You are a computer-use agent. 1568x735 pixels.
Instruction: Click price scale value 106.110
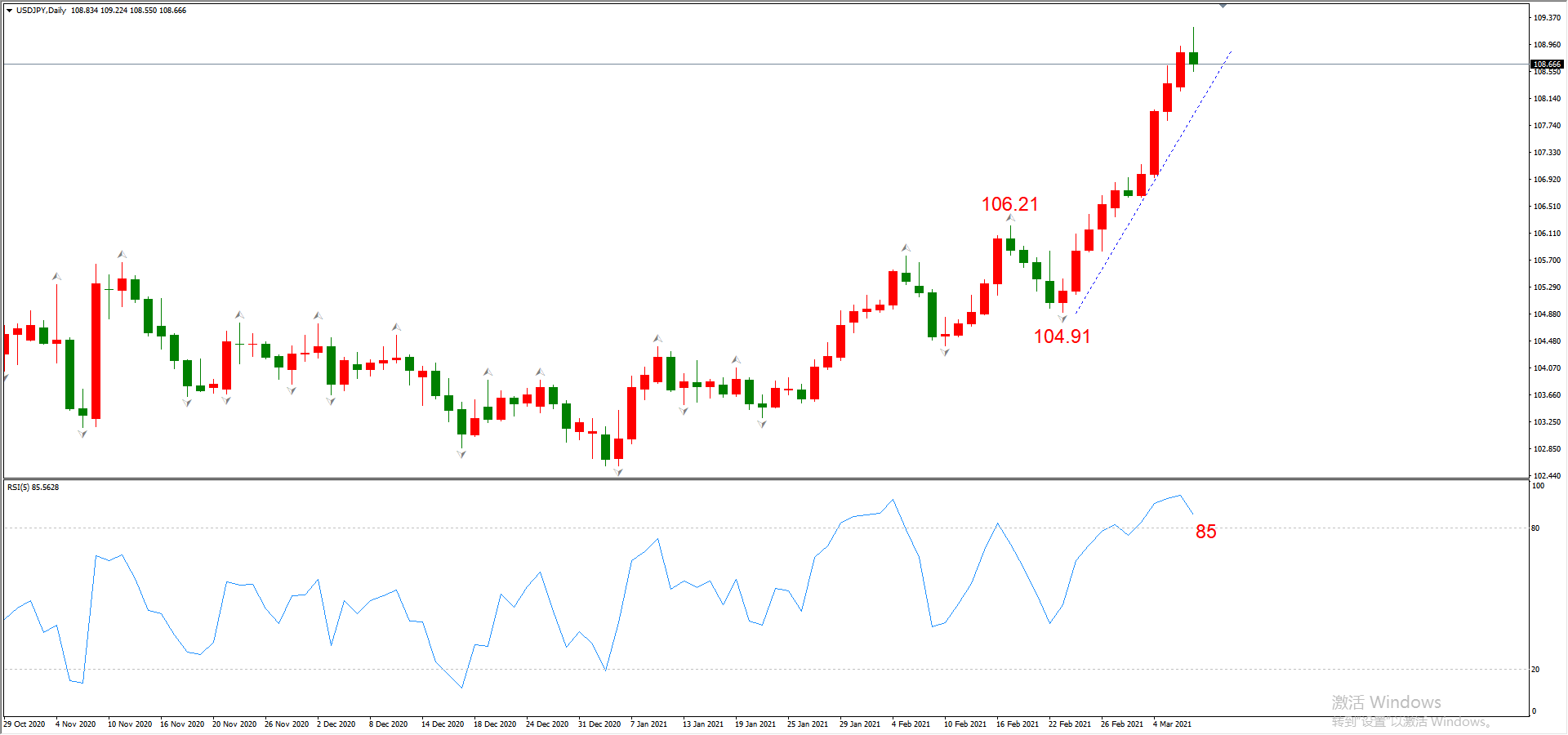(1547, 234)
